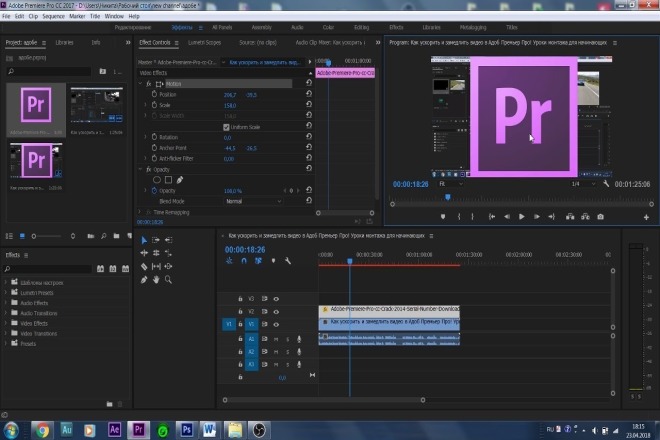
Task: Expand Lumetri Presets folder
Action: pos(6,293)
